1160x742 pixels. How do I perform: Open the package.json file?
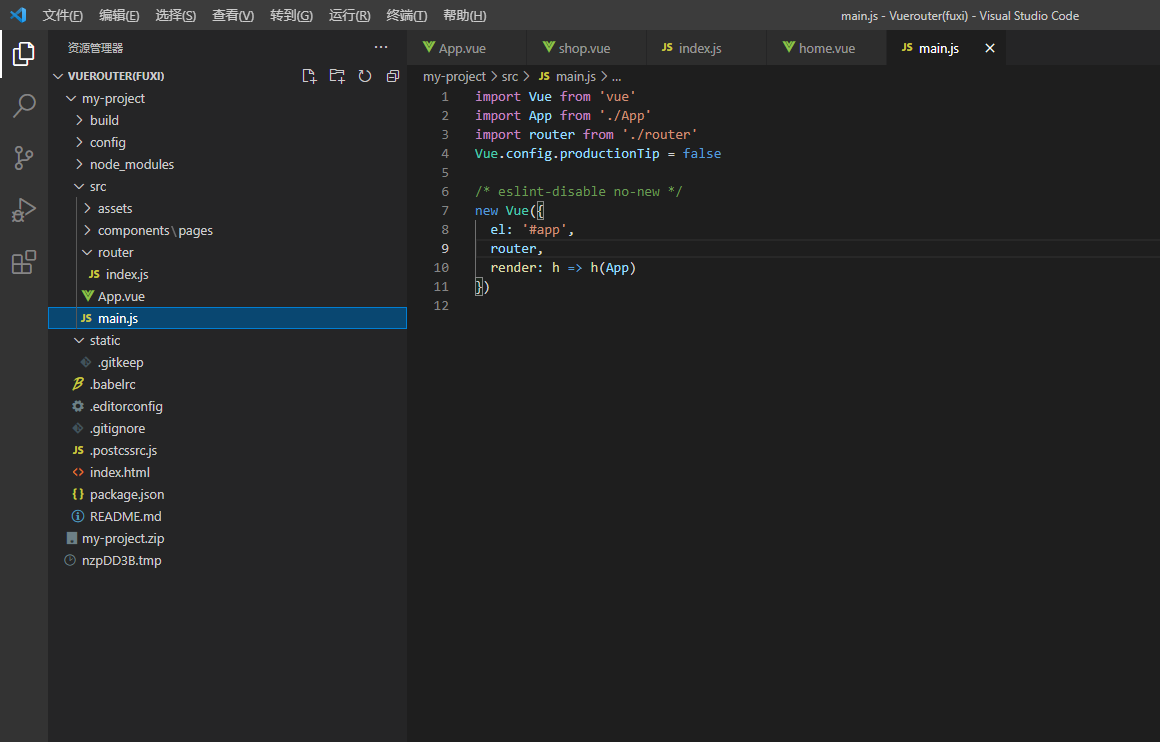coord(227,494)
